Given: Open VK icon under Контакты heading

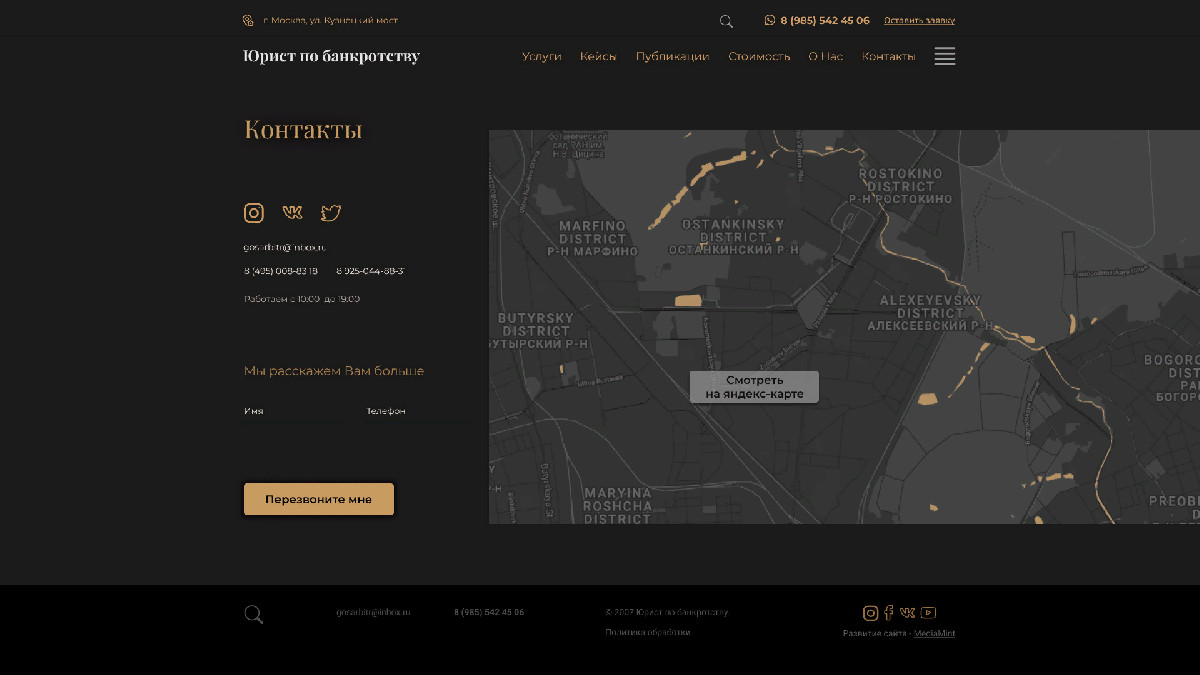Looking at the screenshot, I should pyautogui.click(x=292, y=212).
